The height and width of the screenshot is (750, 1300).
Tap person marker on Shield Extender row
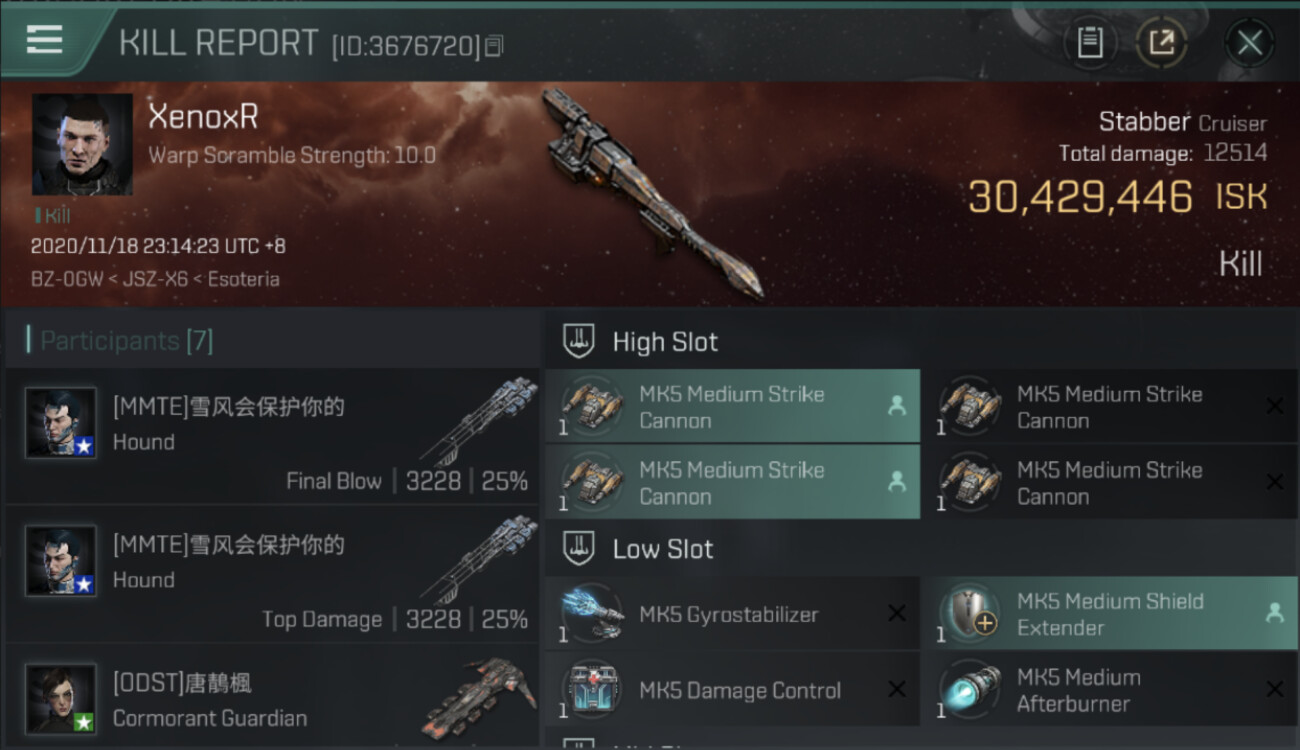(1275, 614)
